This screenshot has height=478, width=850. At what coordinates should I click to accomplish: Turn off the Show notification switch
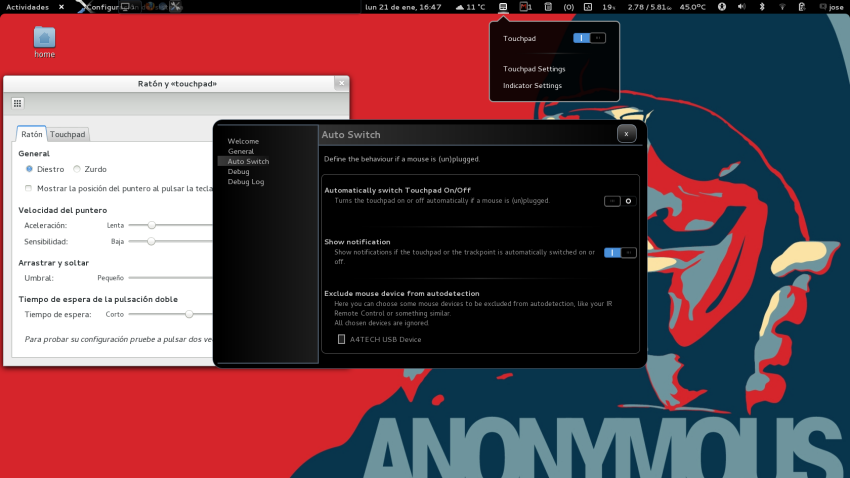point(620,253)
